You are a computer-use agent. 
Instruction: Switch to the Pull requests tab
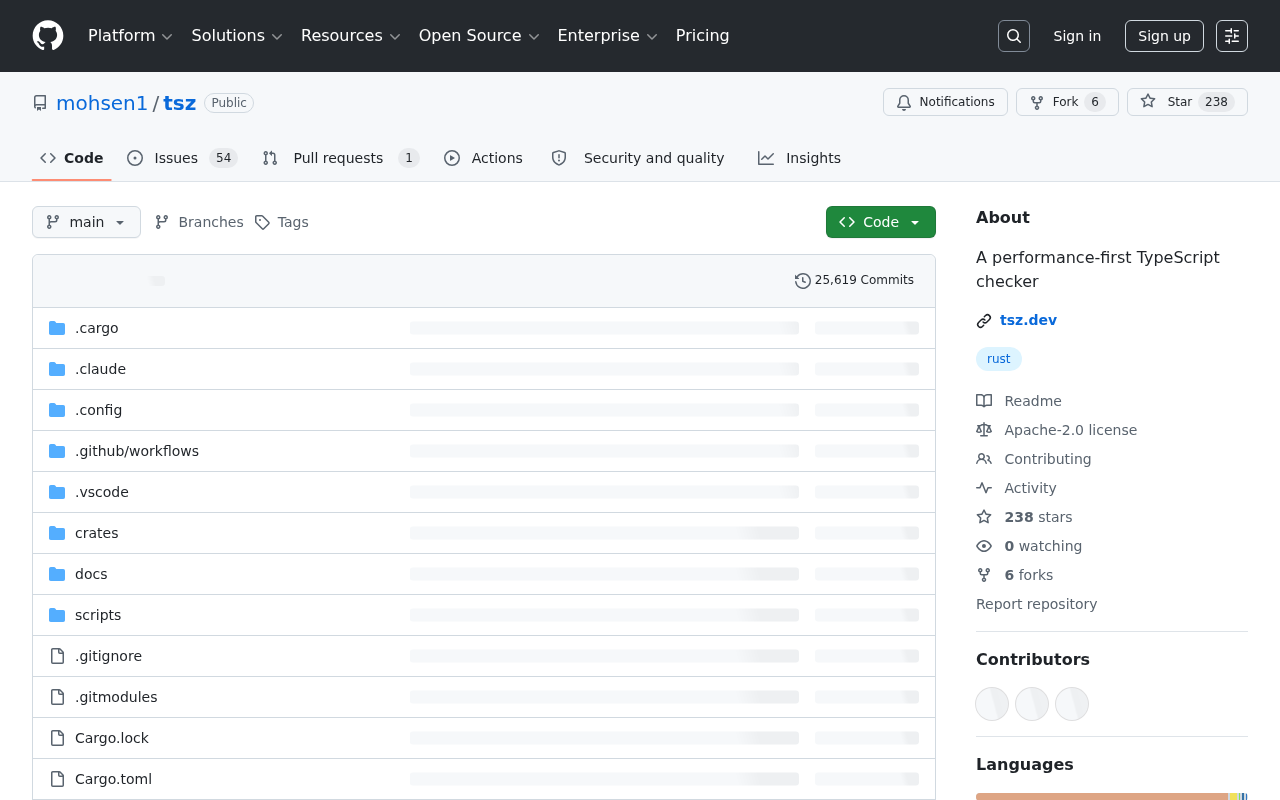(x=340, y=158)
